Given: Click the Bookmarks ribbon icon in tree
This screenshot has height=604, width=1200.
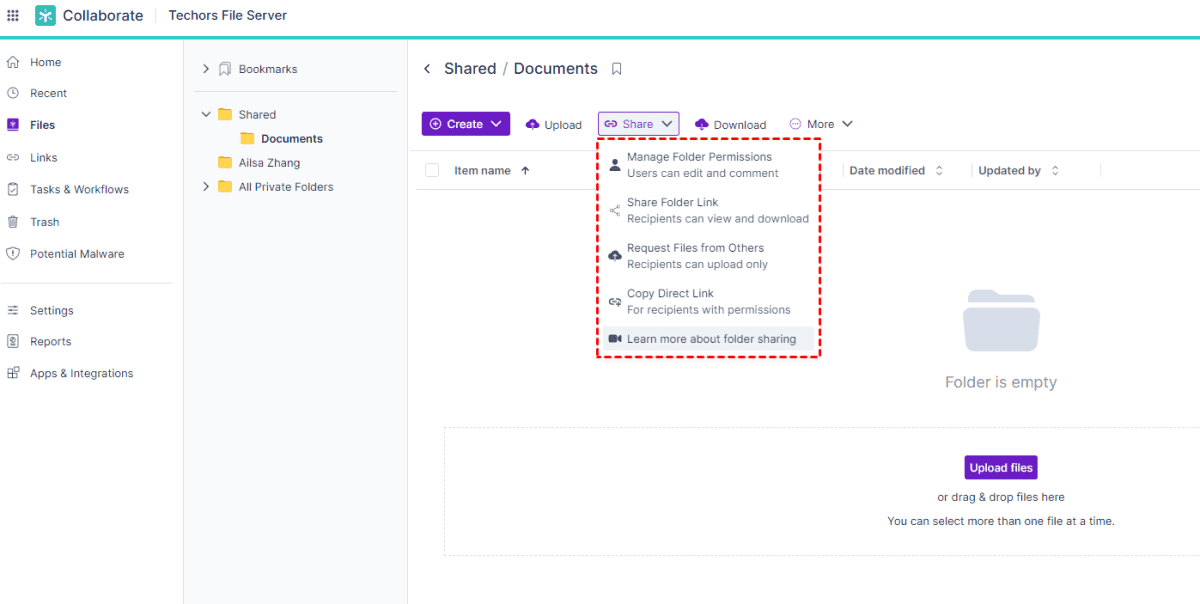Looking at the screenshot, I should [225, 69].
